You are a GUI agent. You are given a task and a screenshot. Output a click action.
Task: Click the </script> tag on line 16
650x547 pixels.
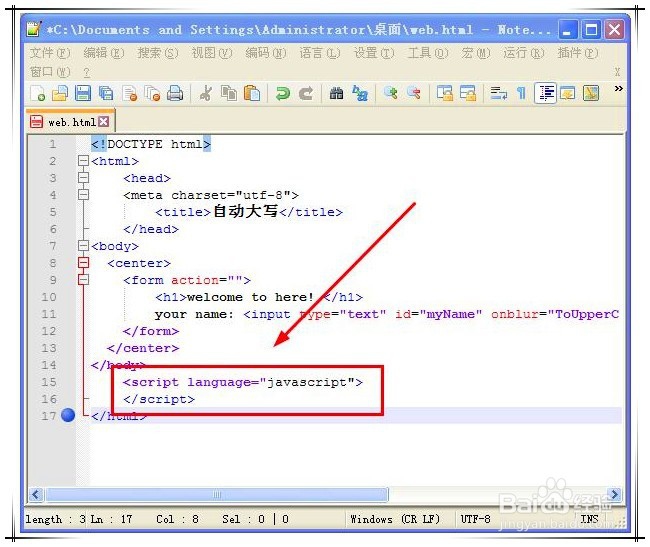click(159, 399)
